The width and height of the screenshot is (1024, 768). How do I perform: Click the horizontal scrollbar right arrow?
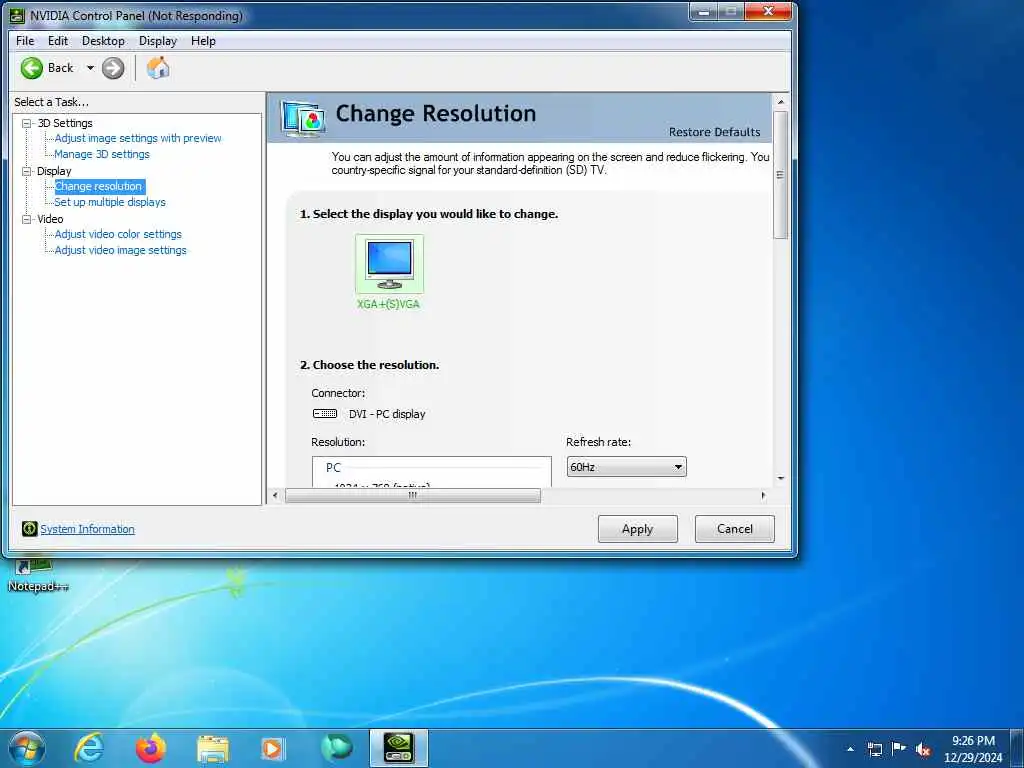coord(763,496)
